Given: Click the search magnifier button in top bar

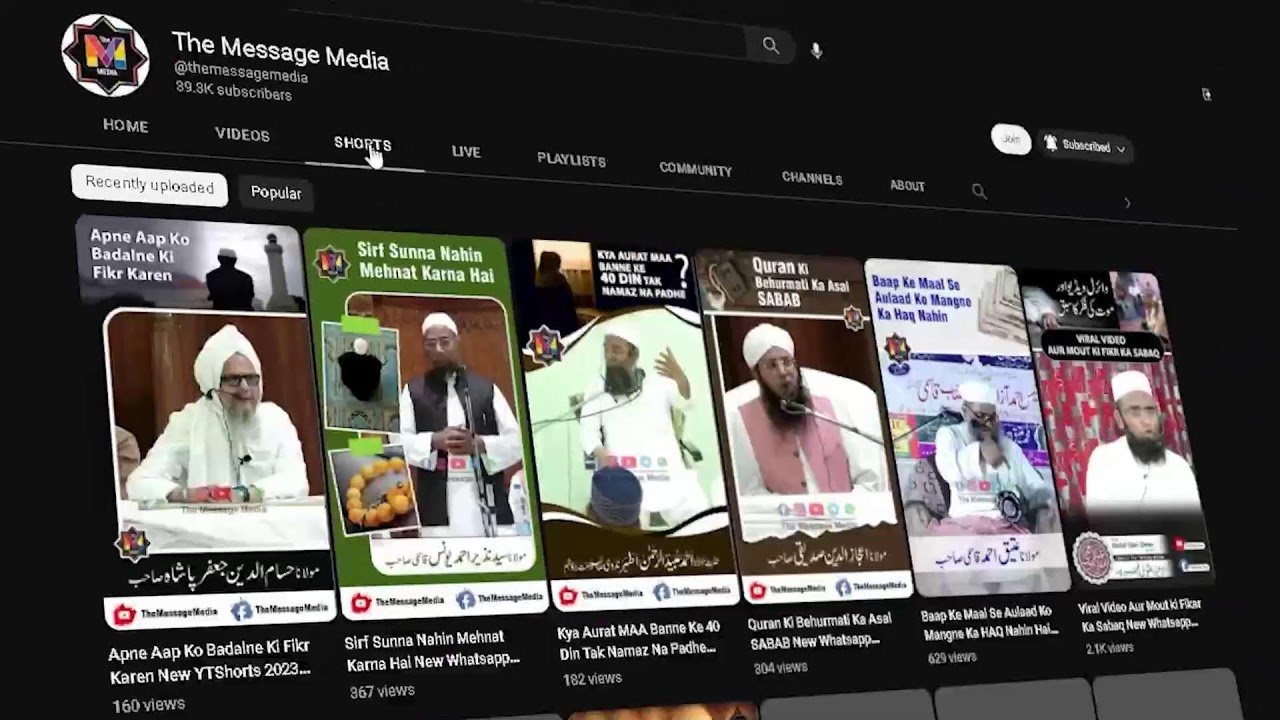Looking at the screenshot, I should tap(770, 45).
